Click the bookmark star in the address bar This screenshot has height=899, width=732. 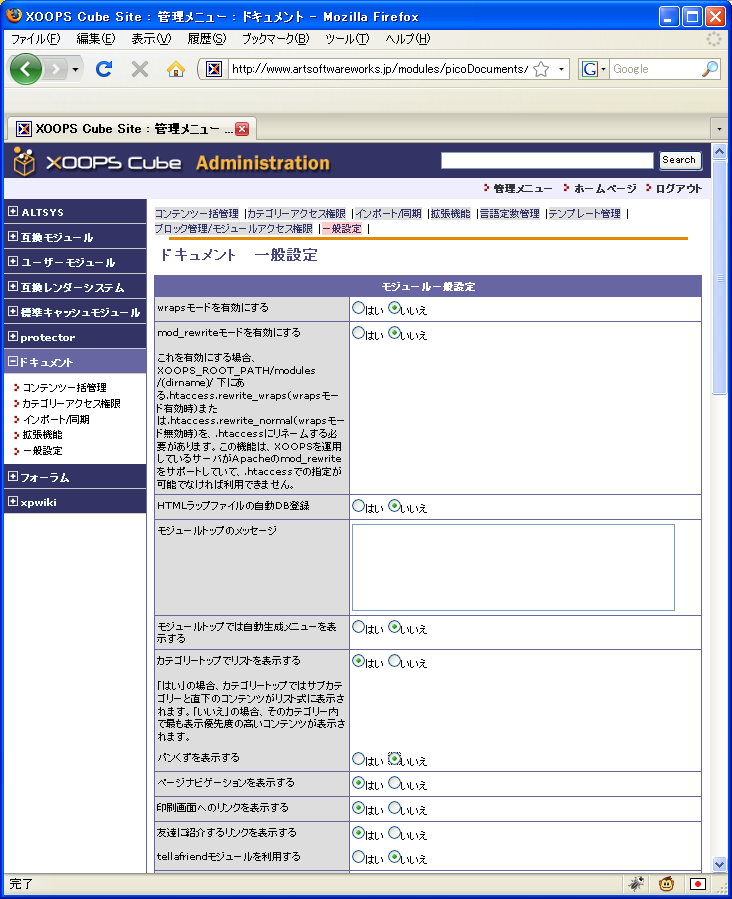coord(541,69)
